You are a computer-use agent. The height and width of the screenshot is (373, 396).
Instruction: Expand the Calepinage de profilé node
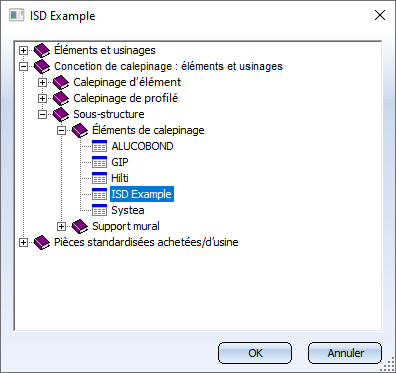(x=42, y=98)
